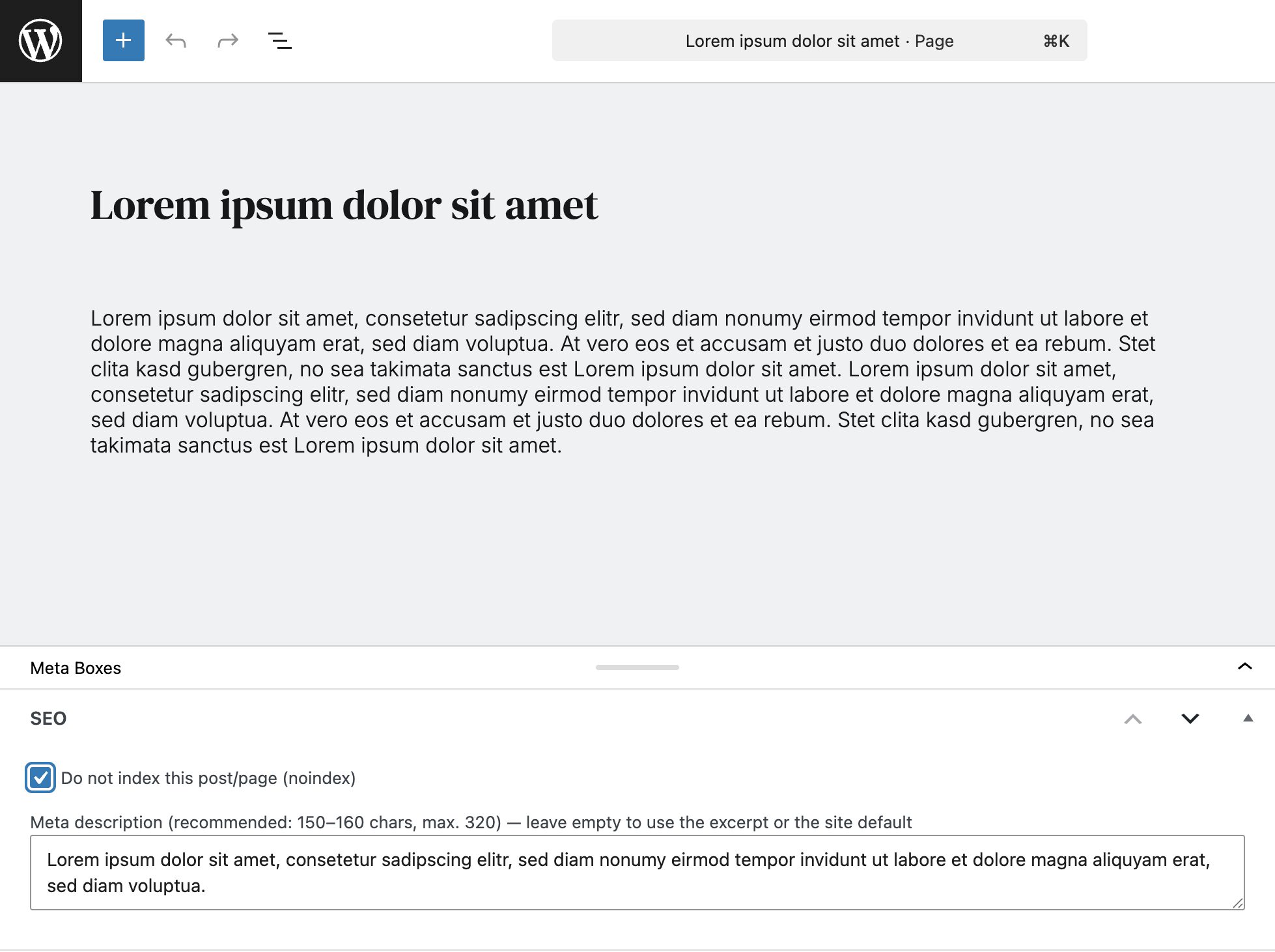This screenshot has height=952, width=1275.
Task: Place cursor in the Lorem ipsum paragraph block
Action: pyautogui.click(x=623, y=382)
